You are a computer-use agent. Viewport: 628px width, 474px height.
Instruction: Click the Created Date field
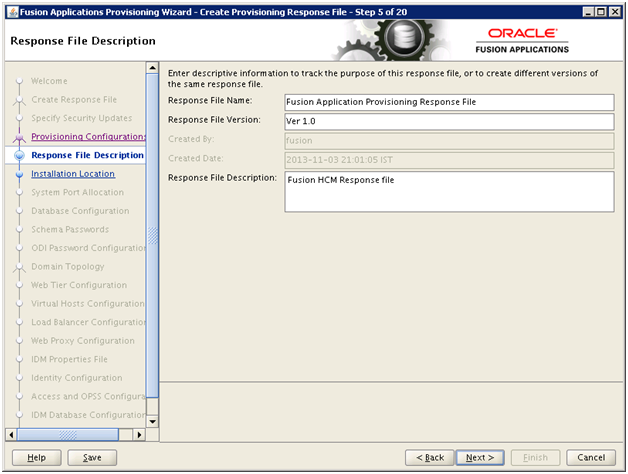[449, 160]
